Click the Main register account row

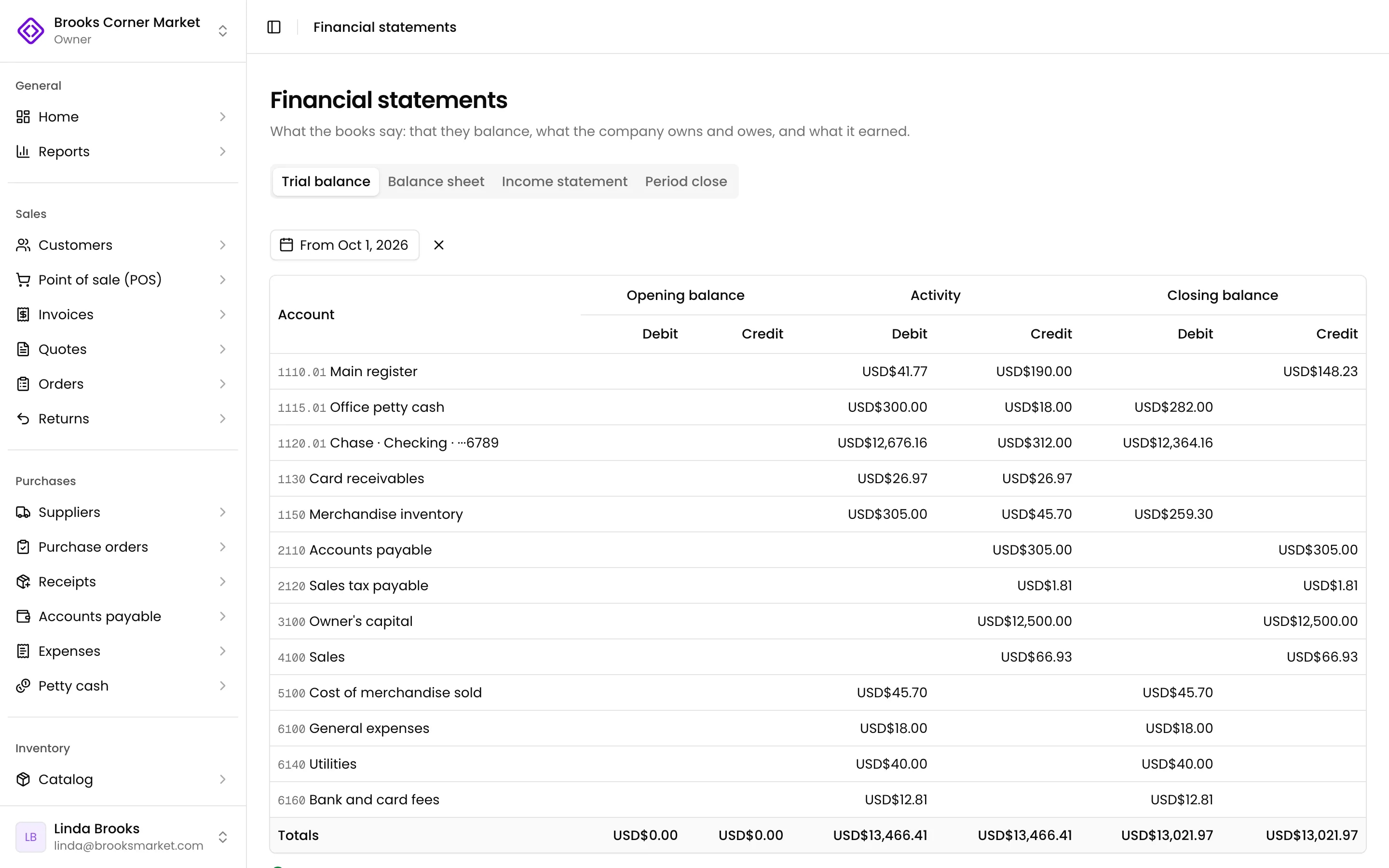pyautogui.click(x=818, y=371)
